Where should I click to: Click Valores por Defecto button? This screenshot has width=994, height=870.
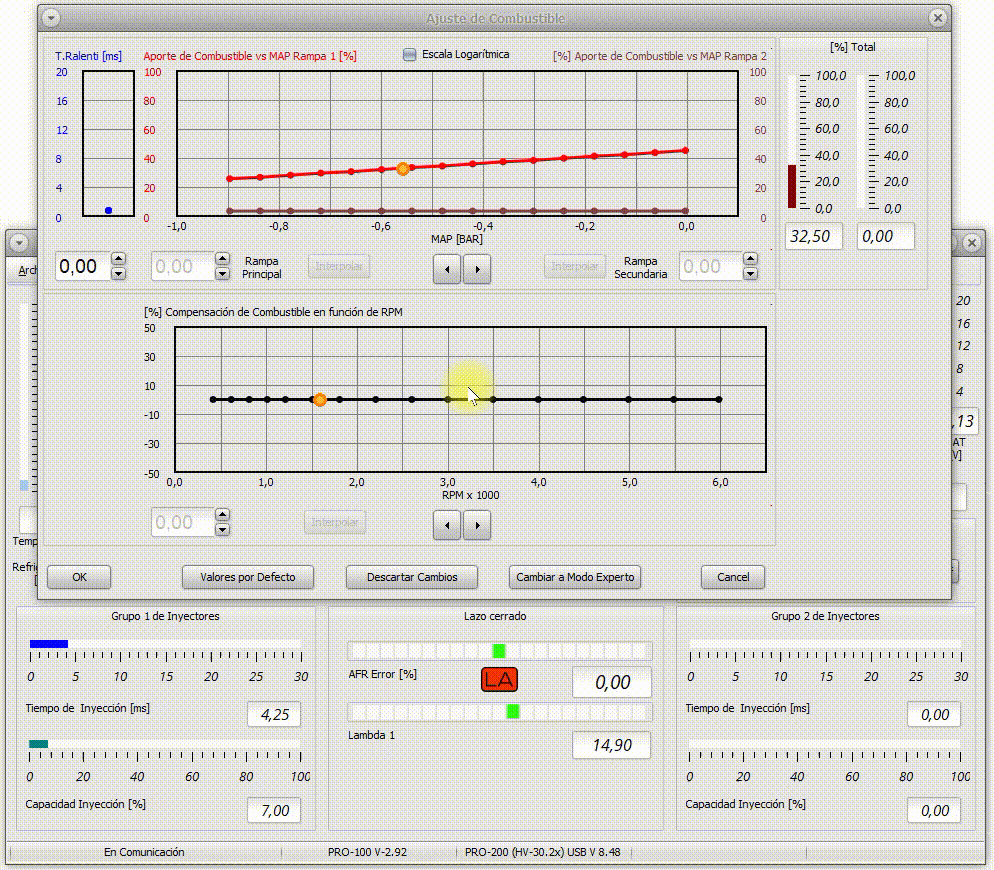(x=248, y=577)
